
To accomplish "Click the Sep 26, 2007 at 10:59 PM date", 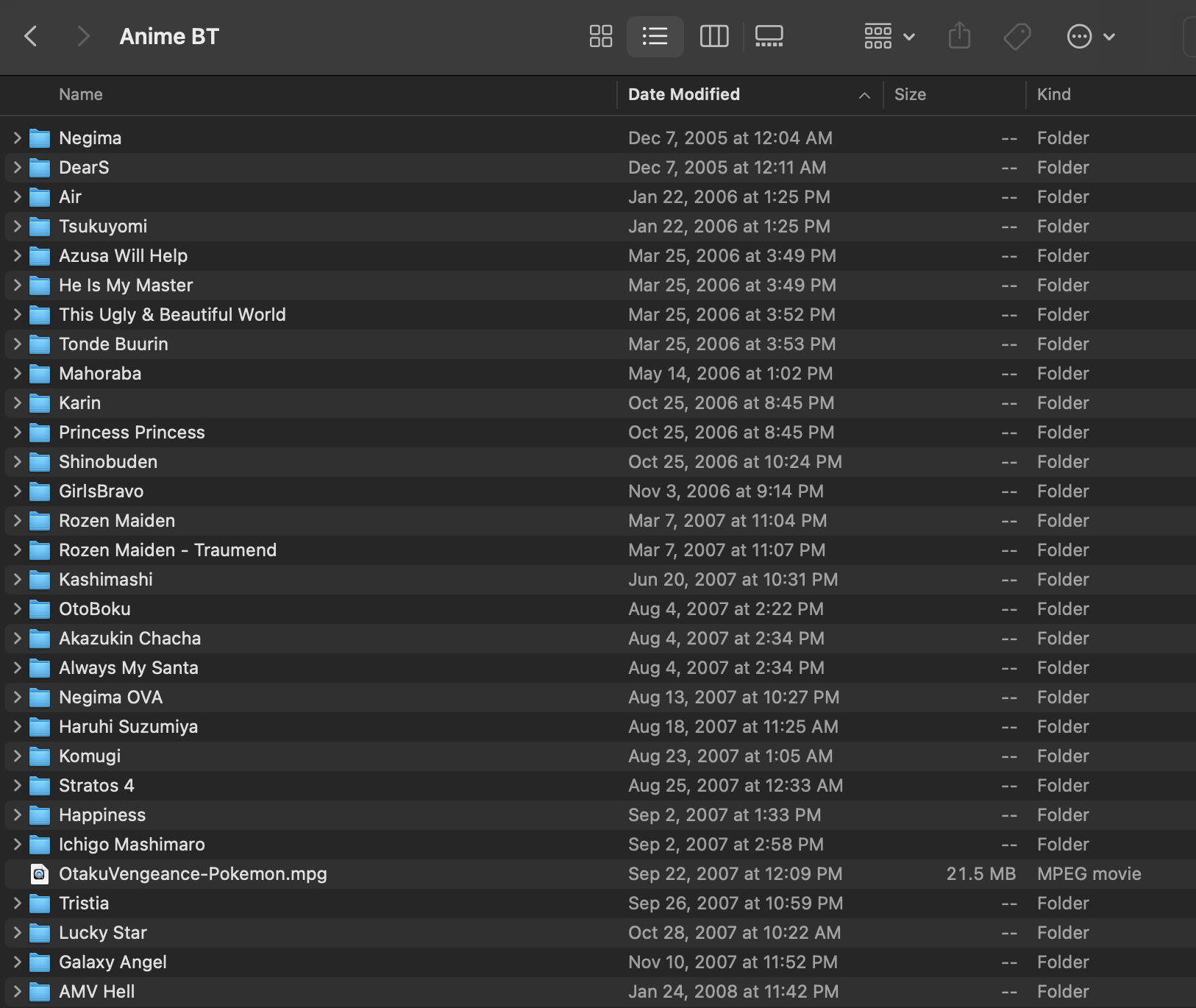I will point(736,903).
